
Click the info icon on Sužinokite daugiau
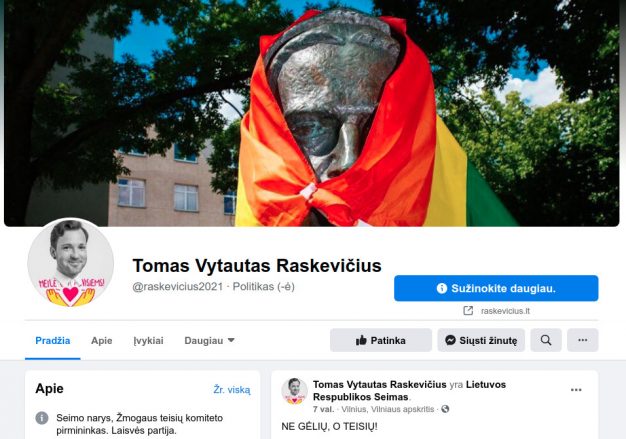(442, 288)
